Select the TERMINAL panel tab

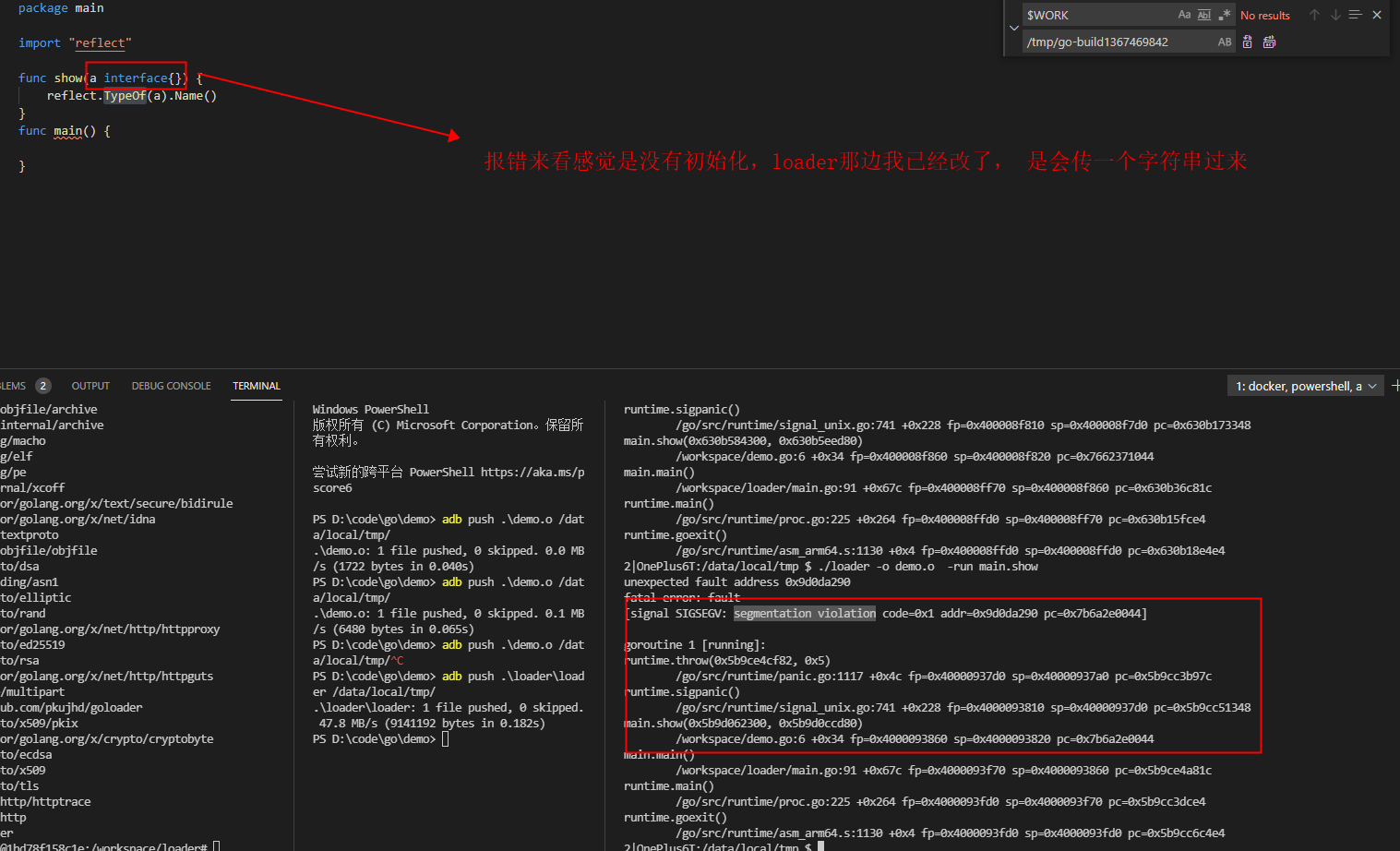pyautogui.click(x=257, y=386)
